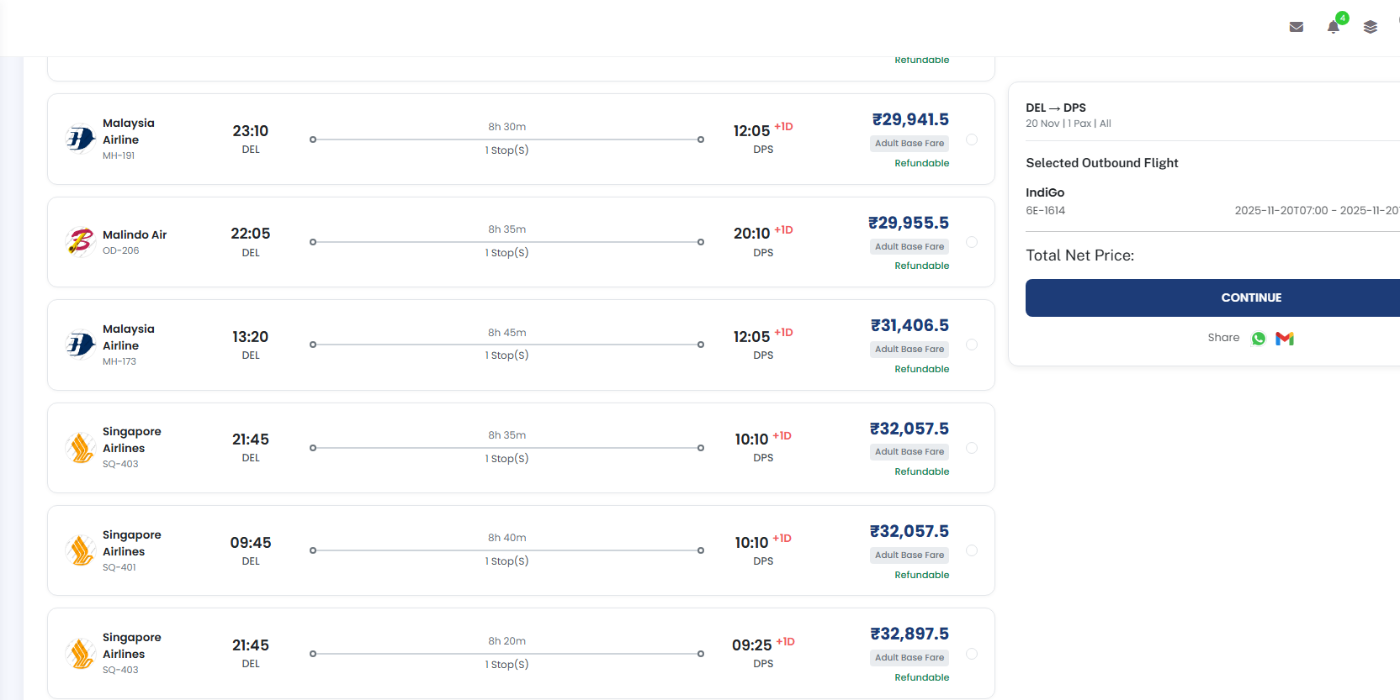Select the MH-173 flight radio button
This screenshot has width=1400, height=700.
click(x=972, y=345)
